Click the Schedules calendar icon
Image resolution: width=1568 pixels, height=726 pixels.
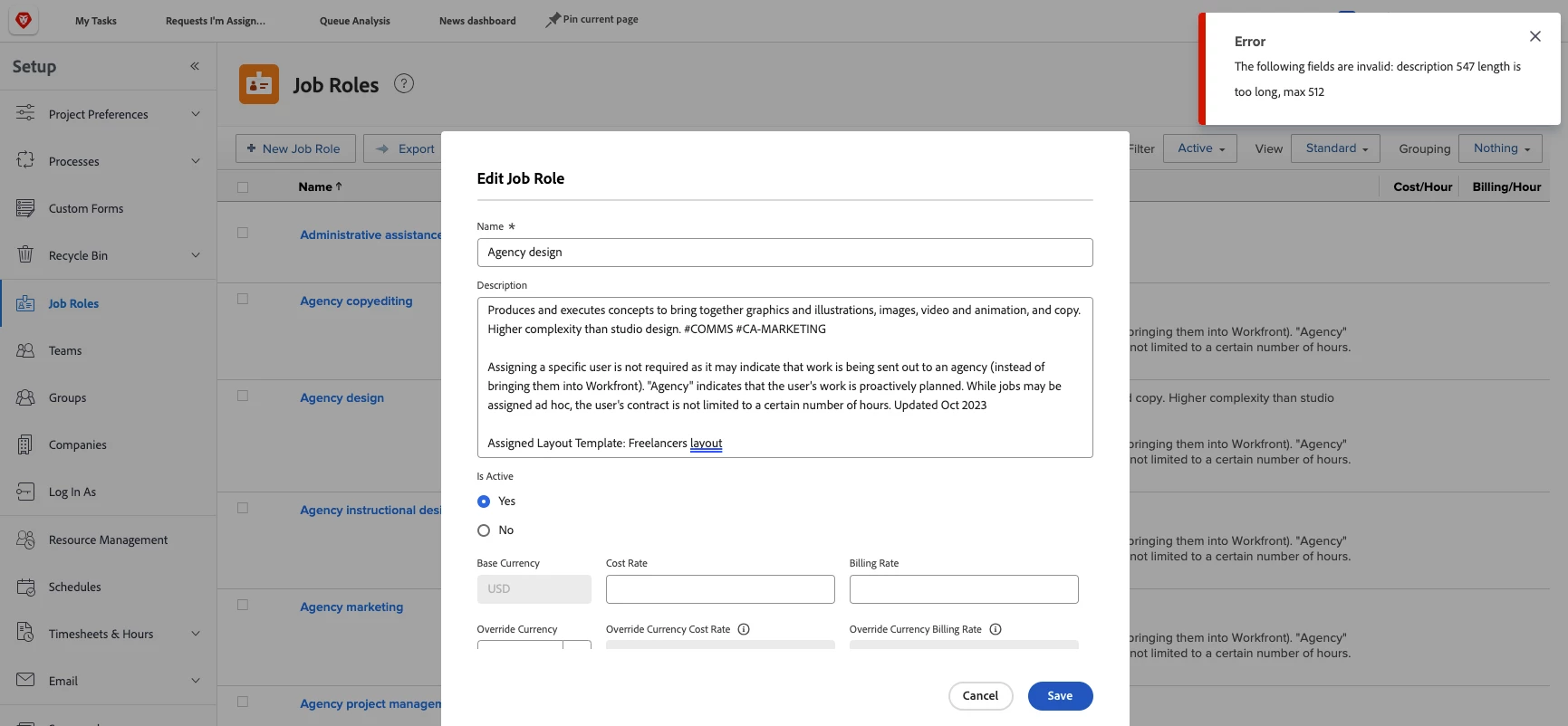pyautogui.click(x=25, y=587)
